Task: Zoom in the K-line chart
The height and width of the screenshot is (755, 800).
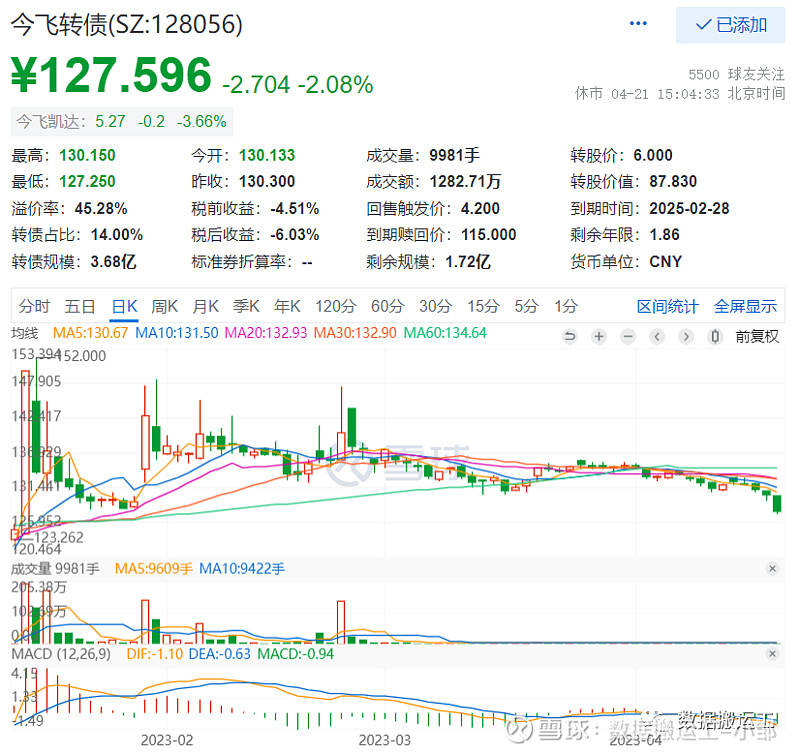Action: tap(599, 337)
